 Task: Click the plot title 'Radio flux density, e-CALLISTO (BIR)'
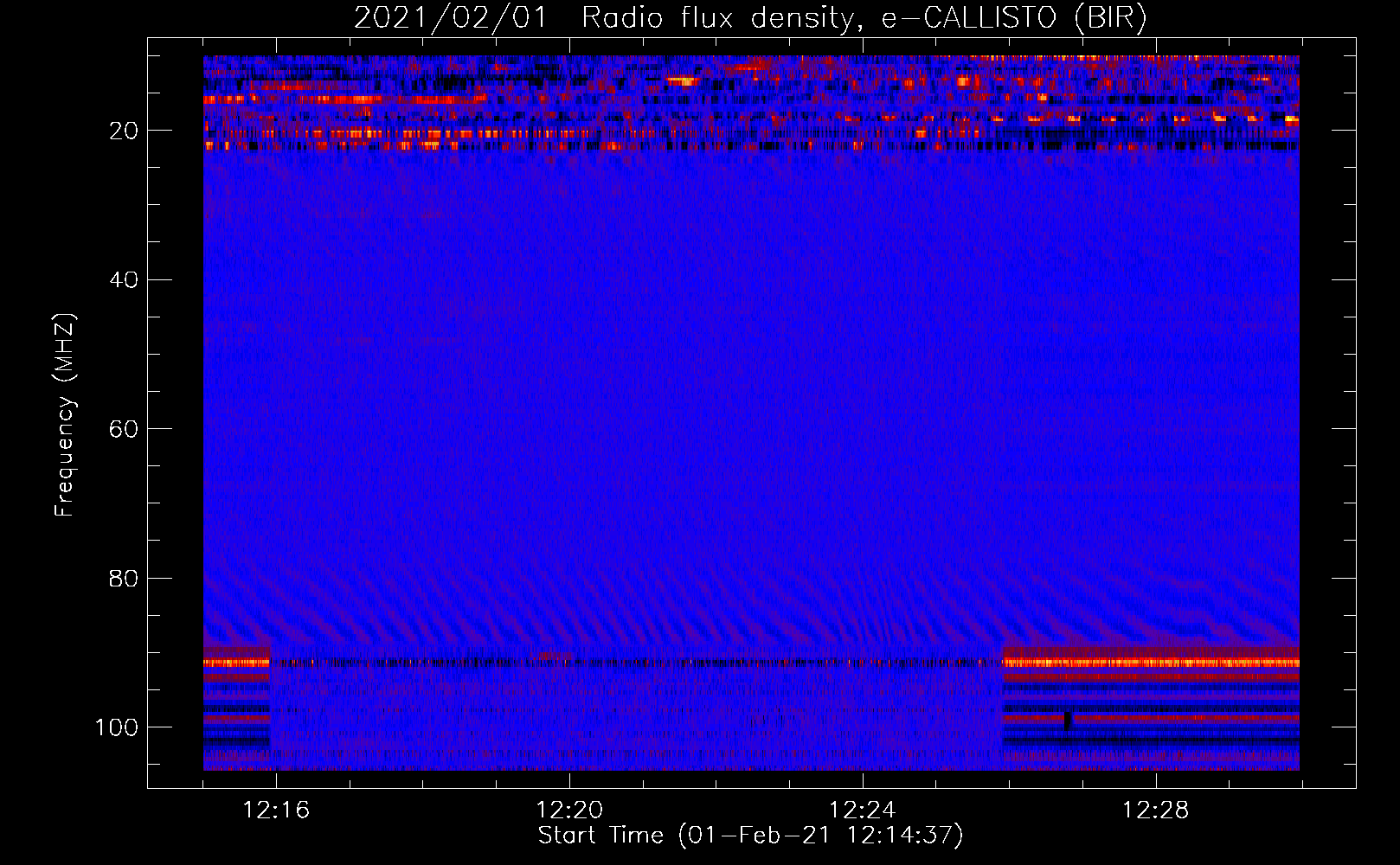tap(864, 18)
